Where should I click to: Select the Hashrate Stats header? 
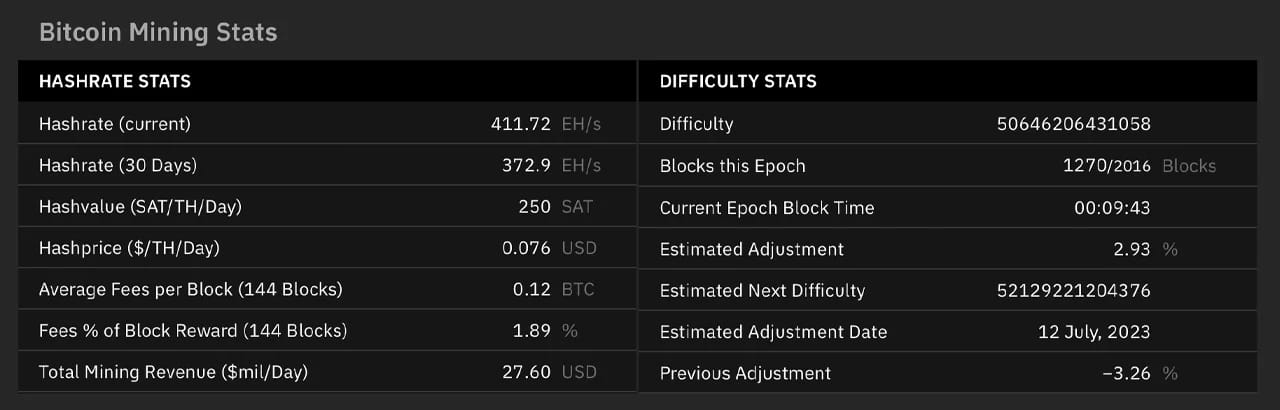115,82
